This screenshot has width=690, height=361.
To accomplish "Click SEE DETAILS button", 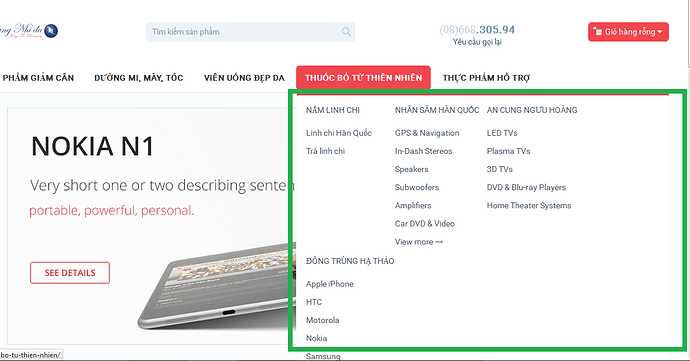I will pyautogui.click(x=70, y=273).
